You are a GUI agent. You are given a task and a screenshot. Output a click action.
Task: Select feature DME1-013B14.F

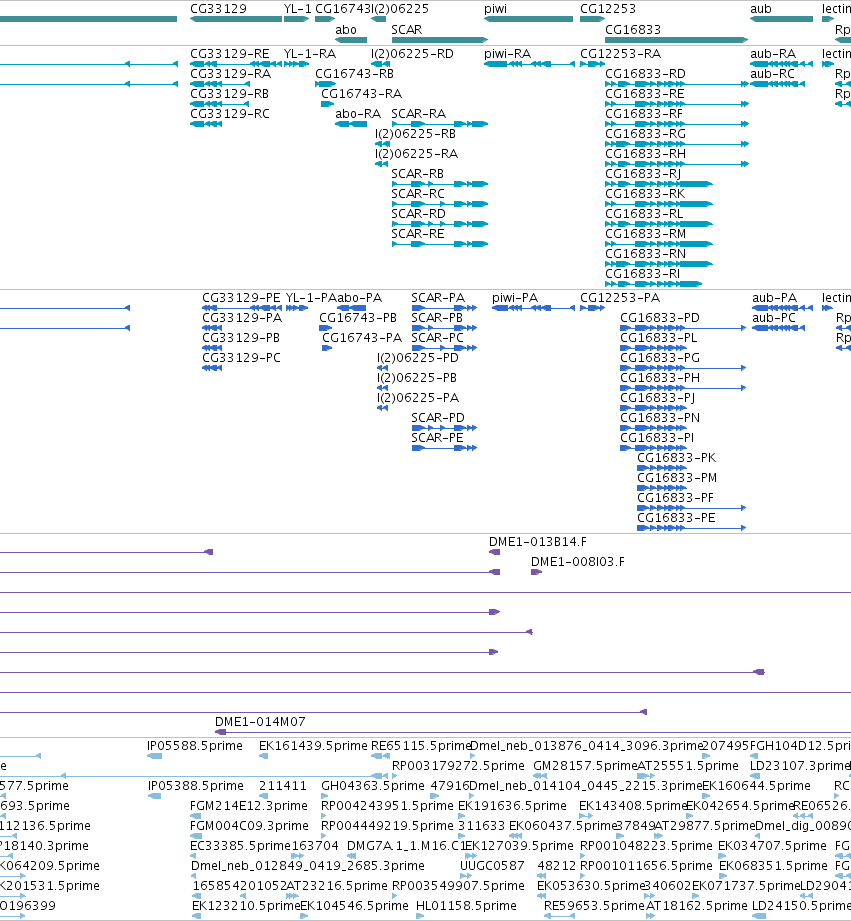495,552
